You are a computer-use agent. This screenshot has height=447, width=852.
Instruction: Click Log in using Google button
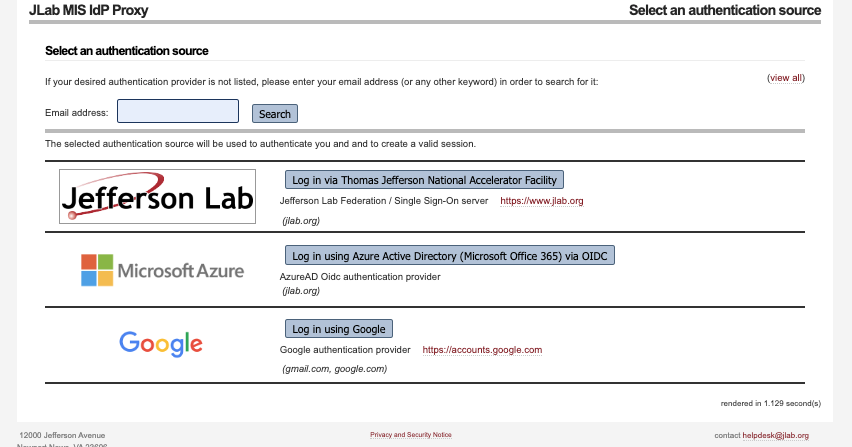click(339, 329)
